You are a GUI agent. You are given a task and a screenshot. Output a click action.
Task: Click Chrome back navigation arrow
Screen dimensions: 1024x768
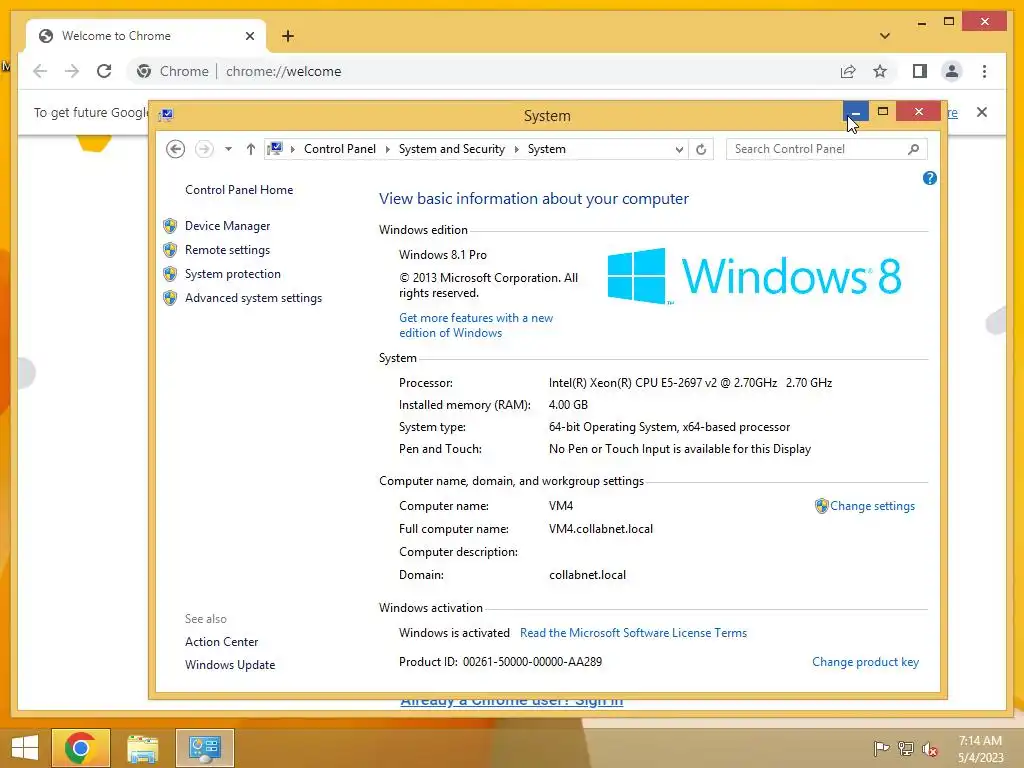coord(40,71)
